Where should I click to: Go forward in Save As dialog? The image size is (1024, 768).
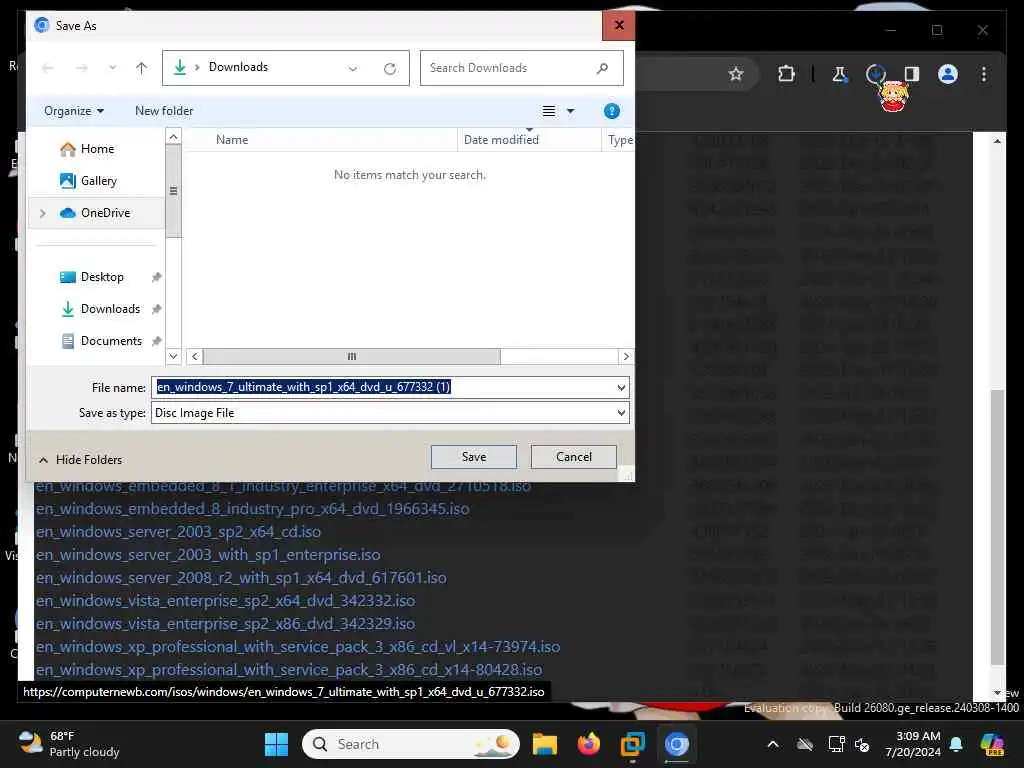tap(82, 68)
